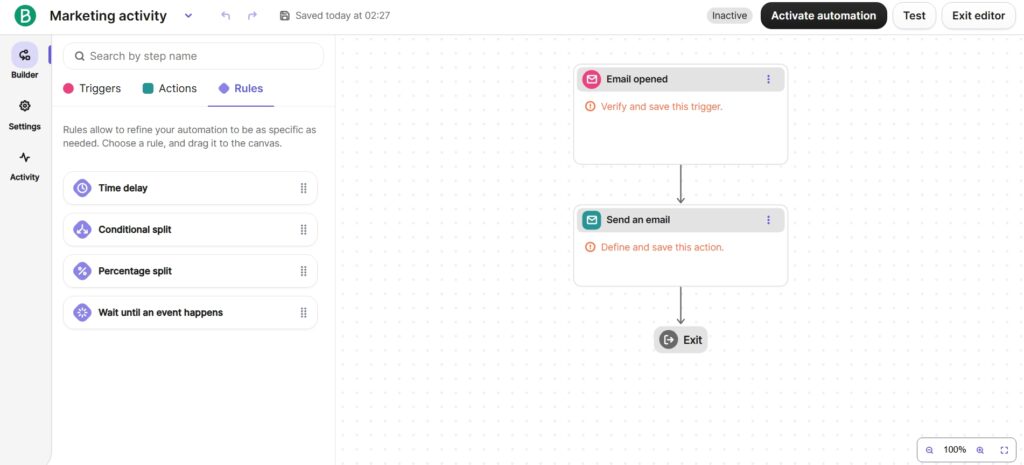Click the Activate automation button
This screenshot has width=1024, height=465.
click(x=823, y=16)
